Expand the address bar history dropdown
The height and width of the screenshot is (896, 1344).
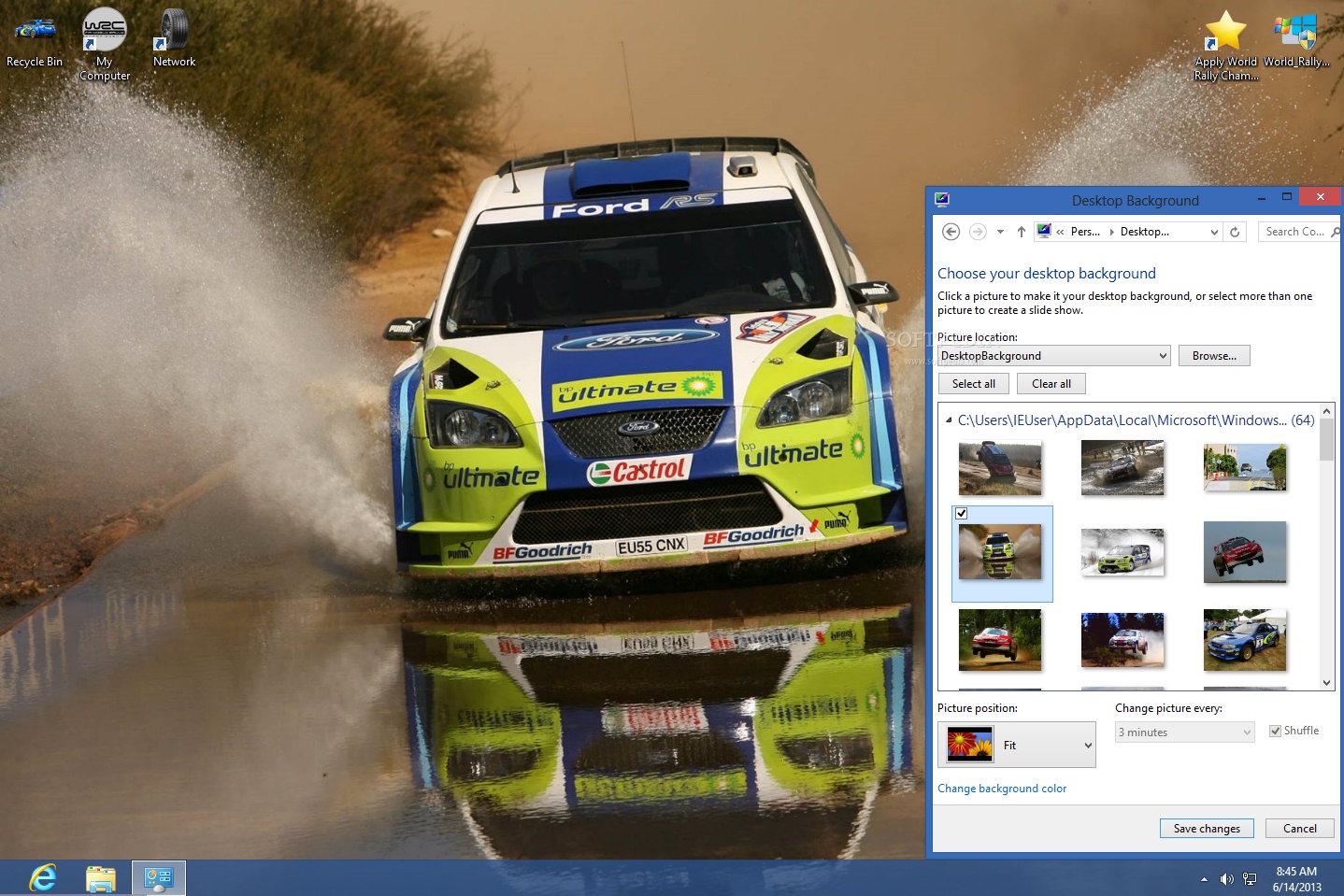click(x=1214, y=232)
